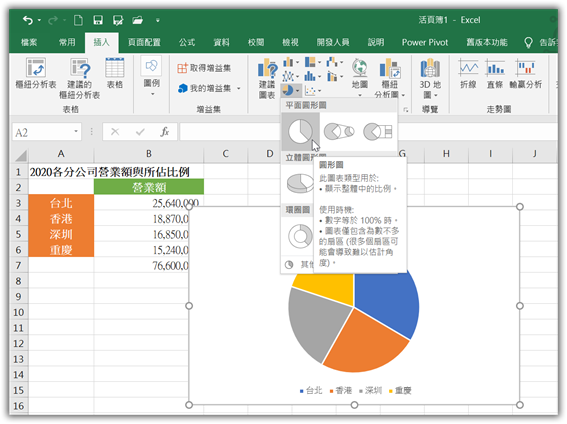The image size is (567, 424).
Task: Switch to the Power Pivot tab
Action: [x=425, y=42]
